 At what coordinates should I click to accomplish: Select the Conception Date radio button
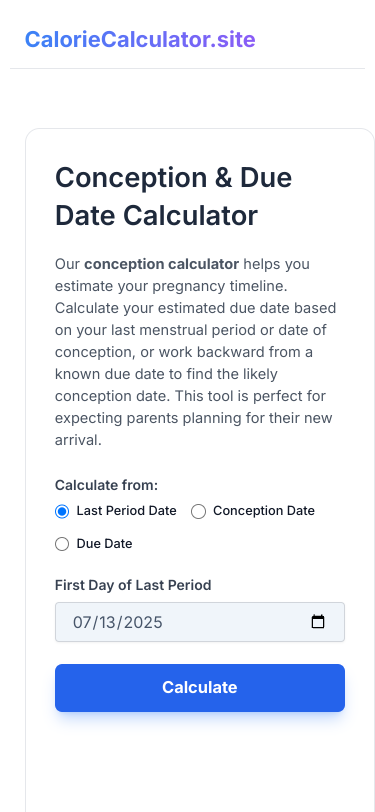[198, 512]
